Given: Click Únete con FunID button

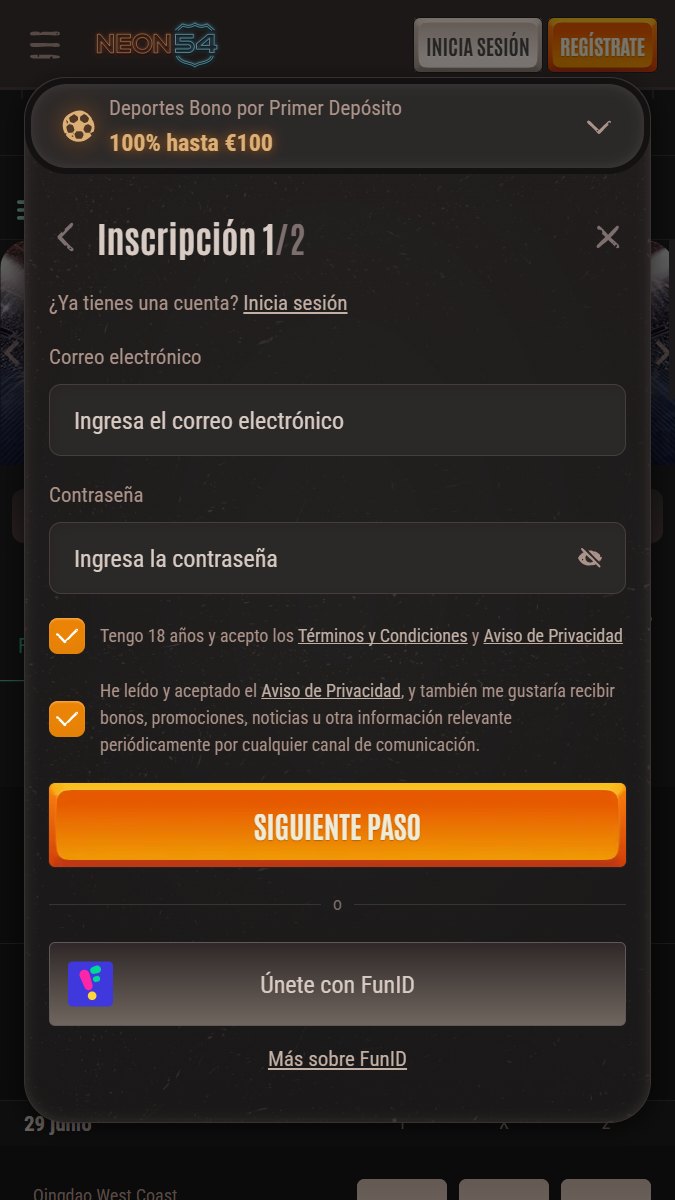Looking at the screenshot, I should [337, 984].
